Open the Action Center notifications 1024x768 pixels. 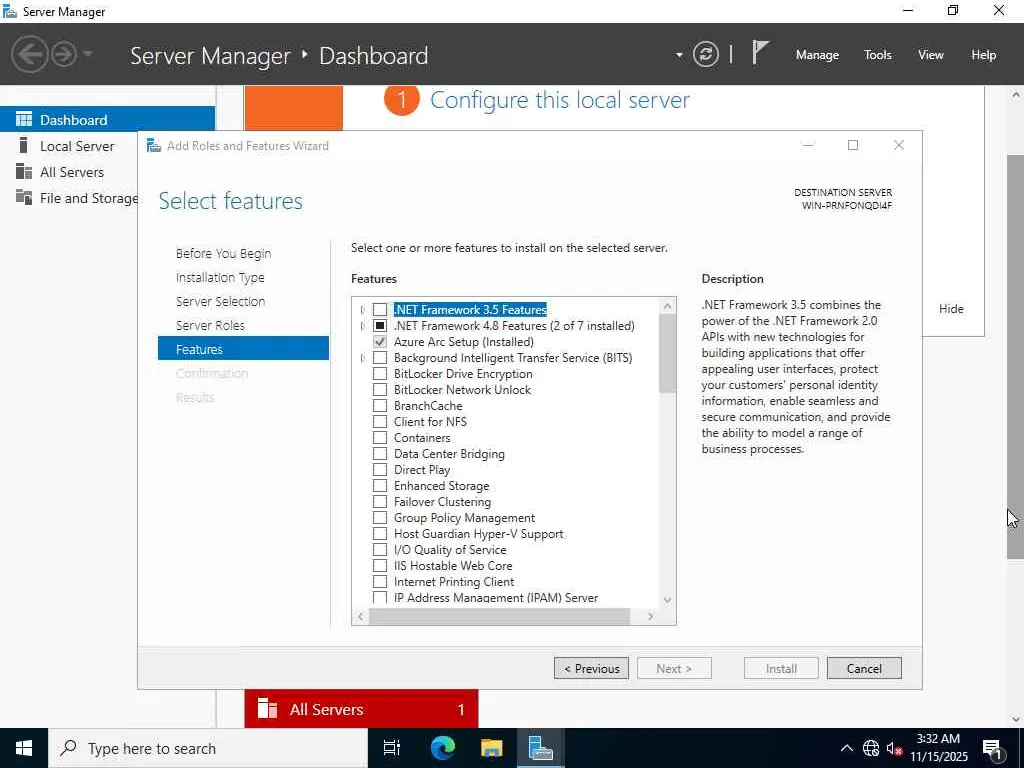coord(993,748)
